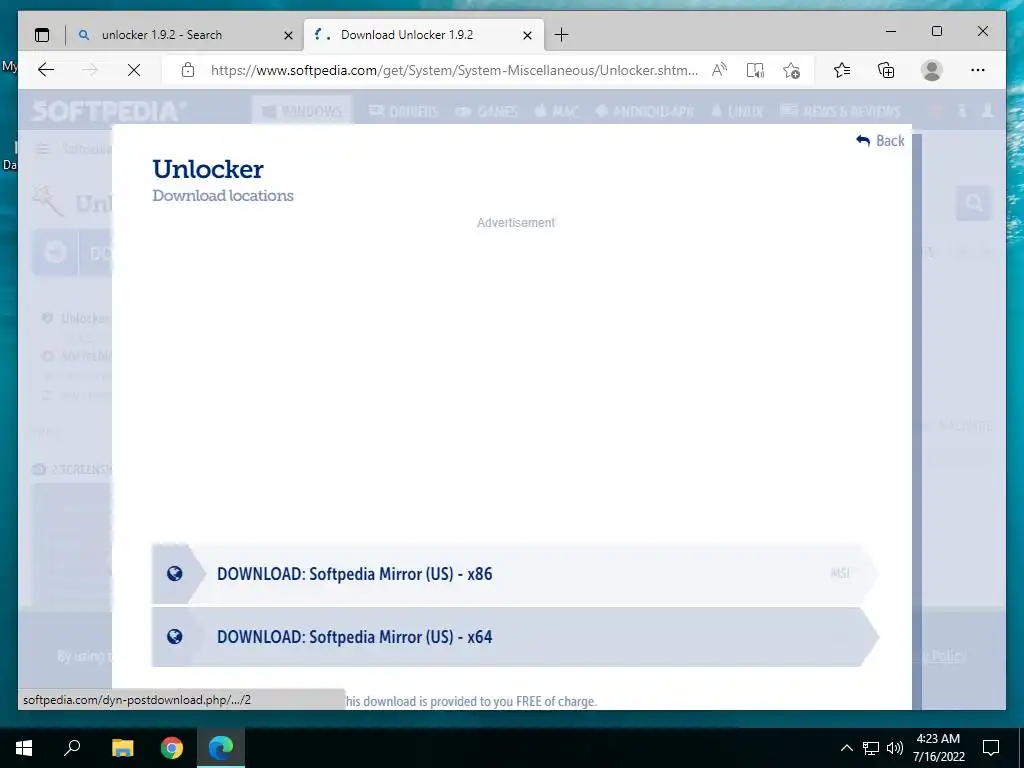Open the Favorites list

point(842,70)
